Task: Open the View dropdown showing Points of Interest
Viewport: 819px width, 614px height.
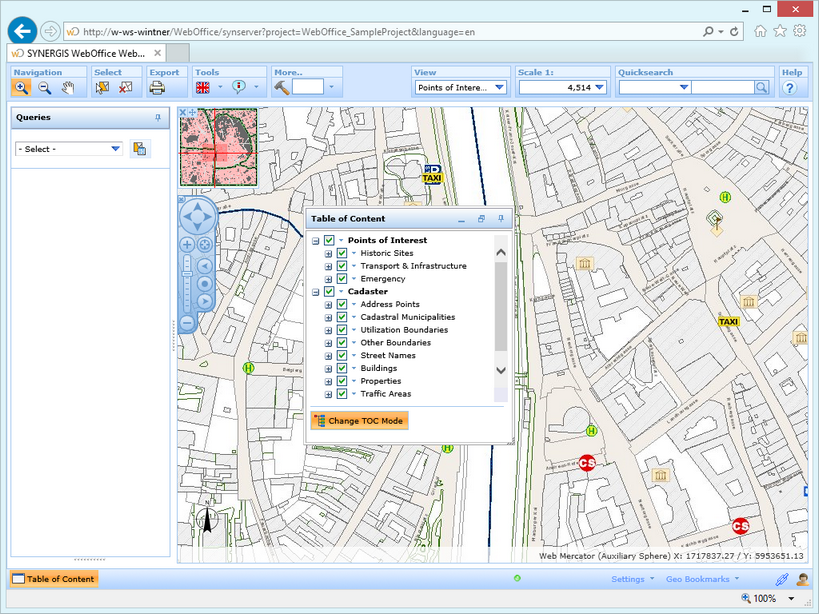Action: click(460, 87)
